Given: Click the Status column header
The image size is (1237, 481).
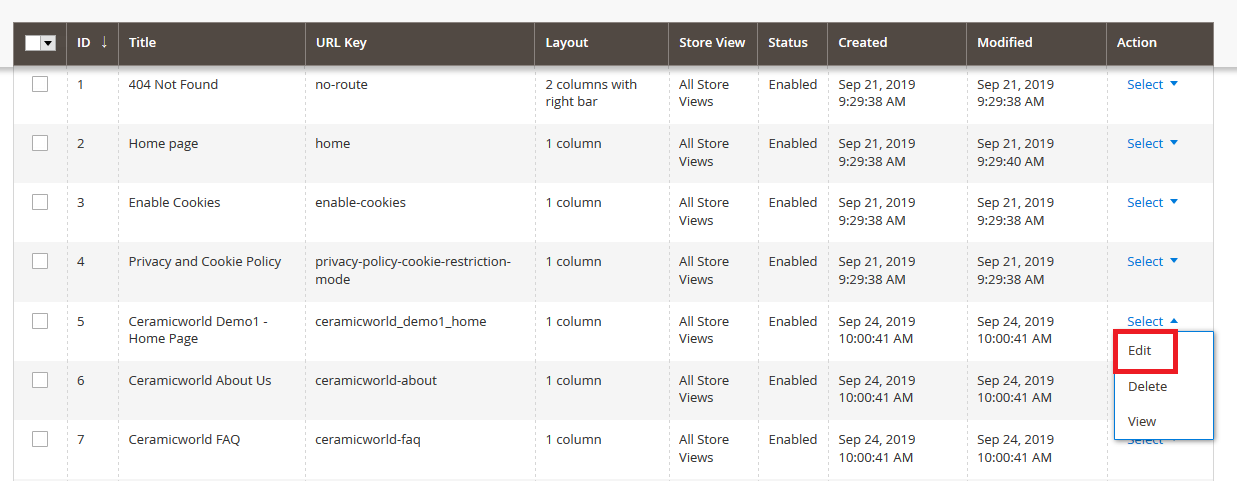Looking at the screenshot, I should 788,43.
